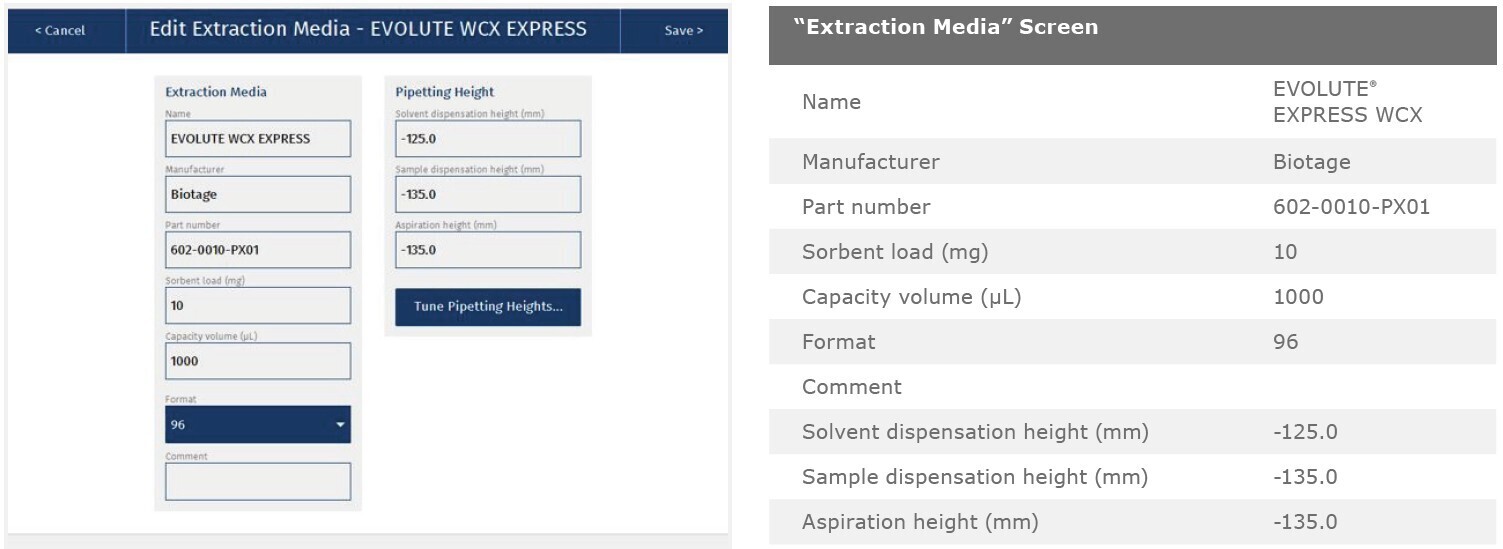
Task: Click the Capacity volume (µL) input
Action: (258, 361)
